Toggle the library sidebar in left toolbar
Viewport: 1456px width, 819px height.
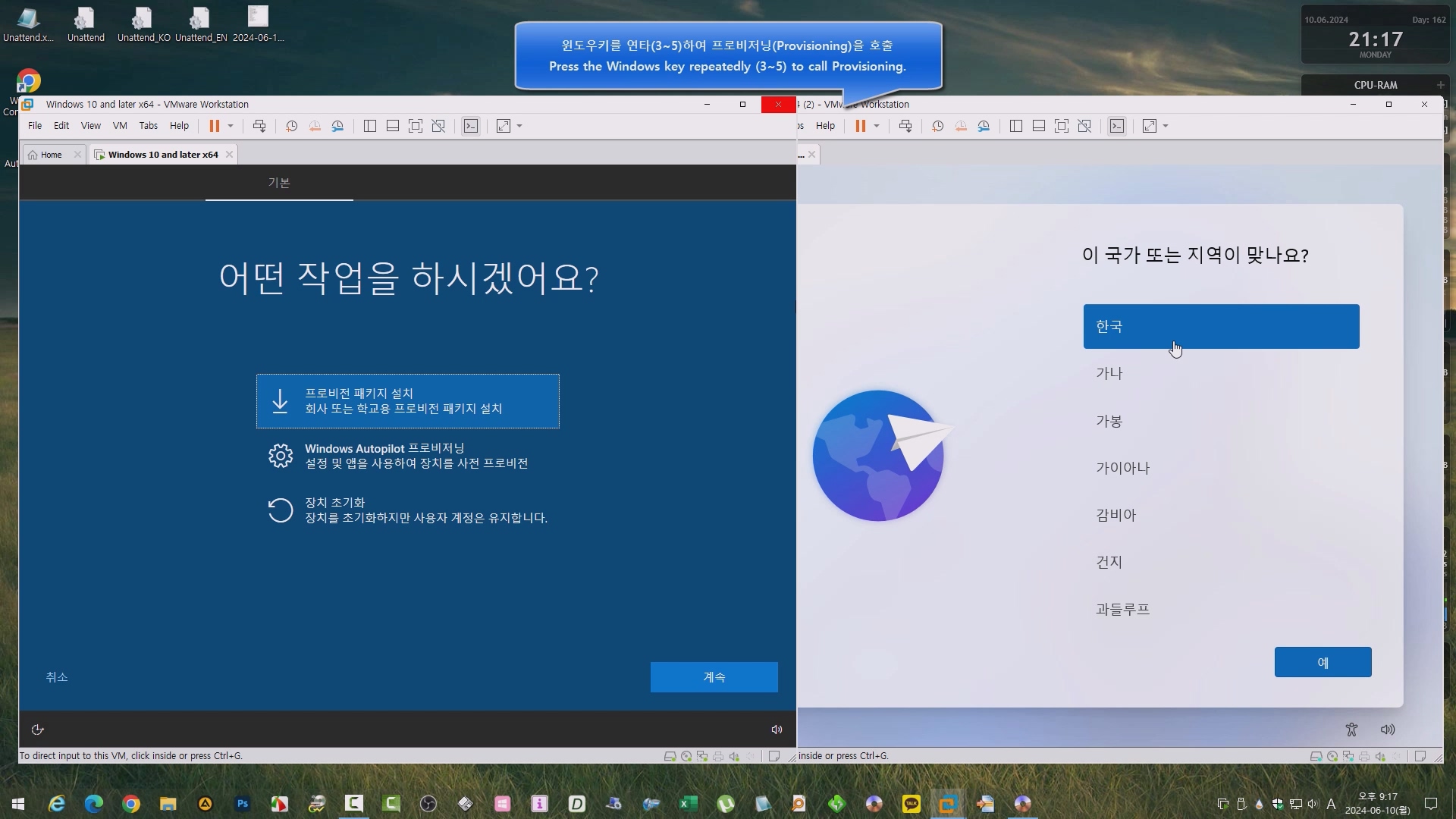(x=370, y=126)
